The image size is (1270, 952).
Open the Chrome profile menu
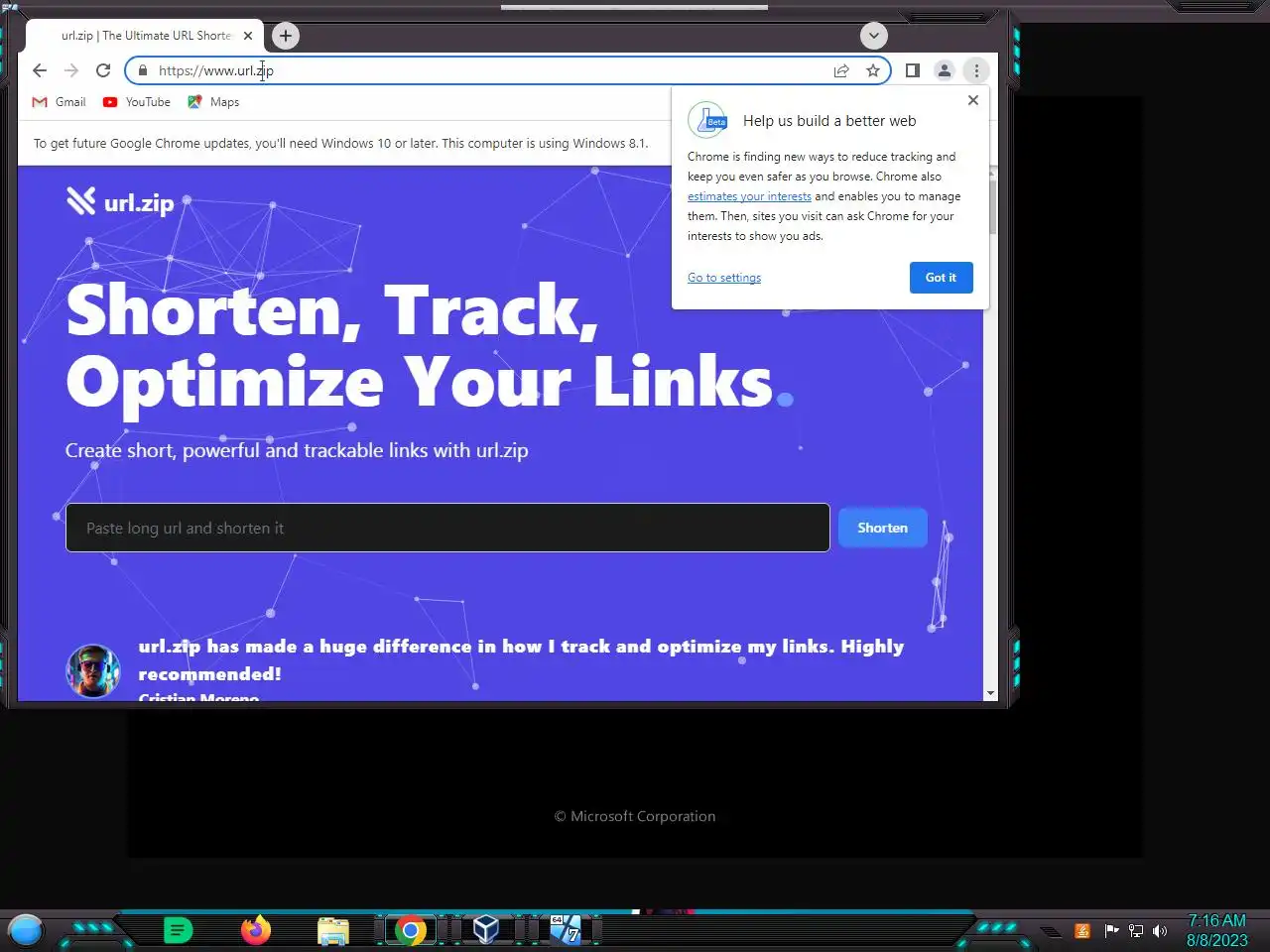[x=945, y=70]
